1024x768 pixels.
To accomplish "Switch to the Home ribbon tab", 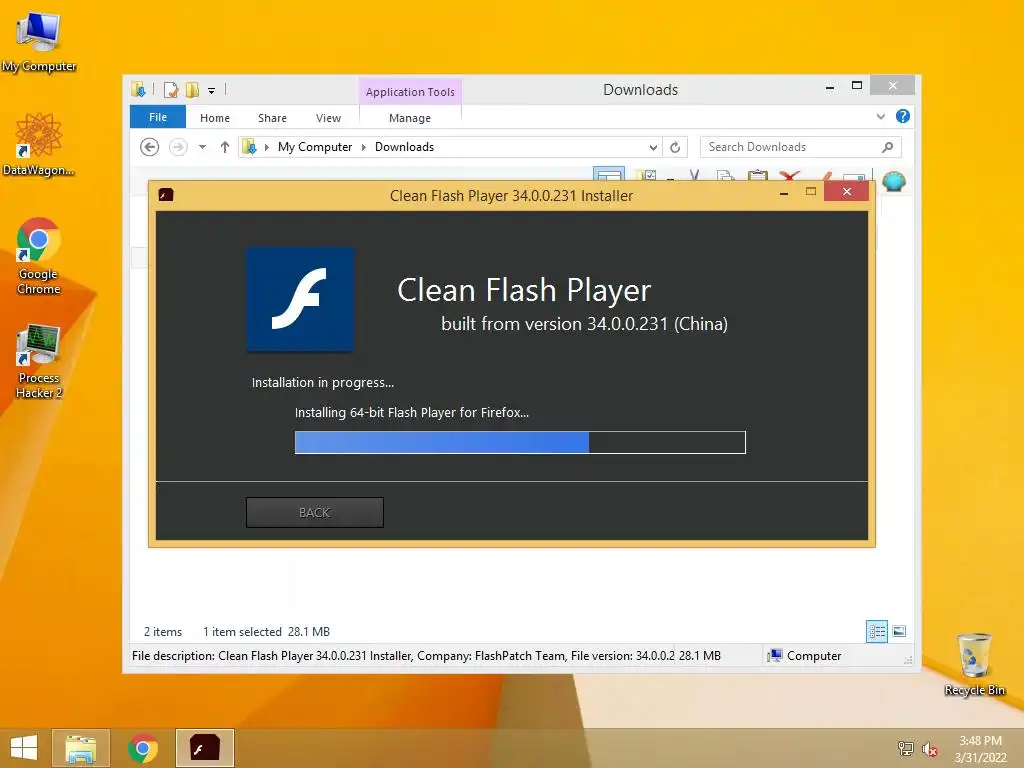I will tap(215, 118).
